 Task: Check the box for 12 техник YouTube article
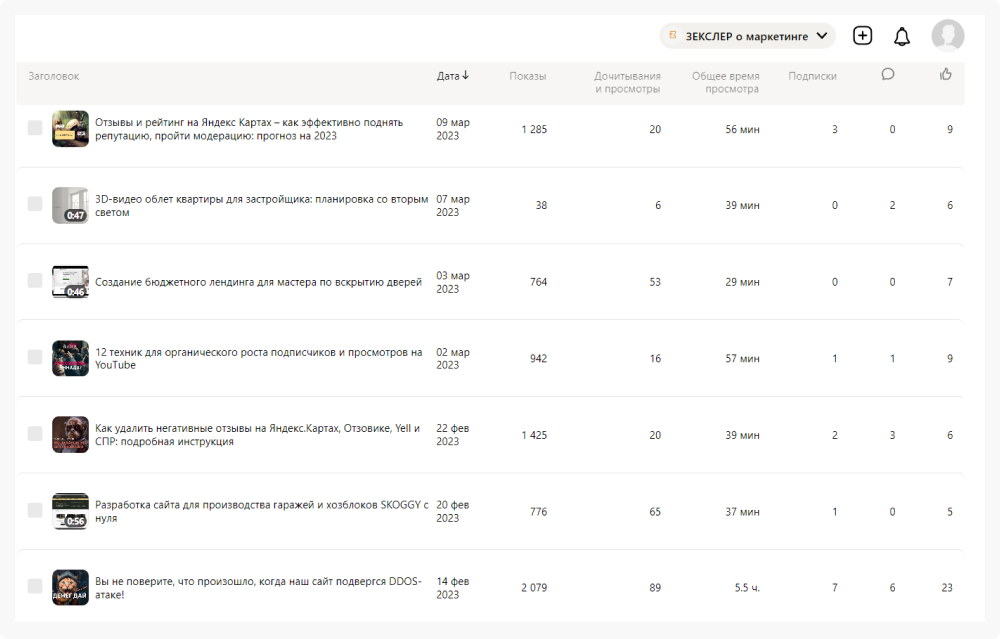[35, 357]
